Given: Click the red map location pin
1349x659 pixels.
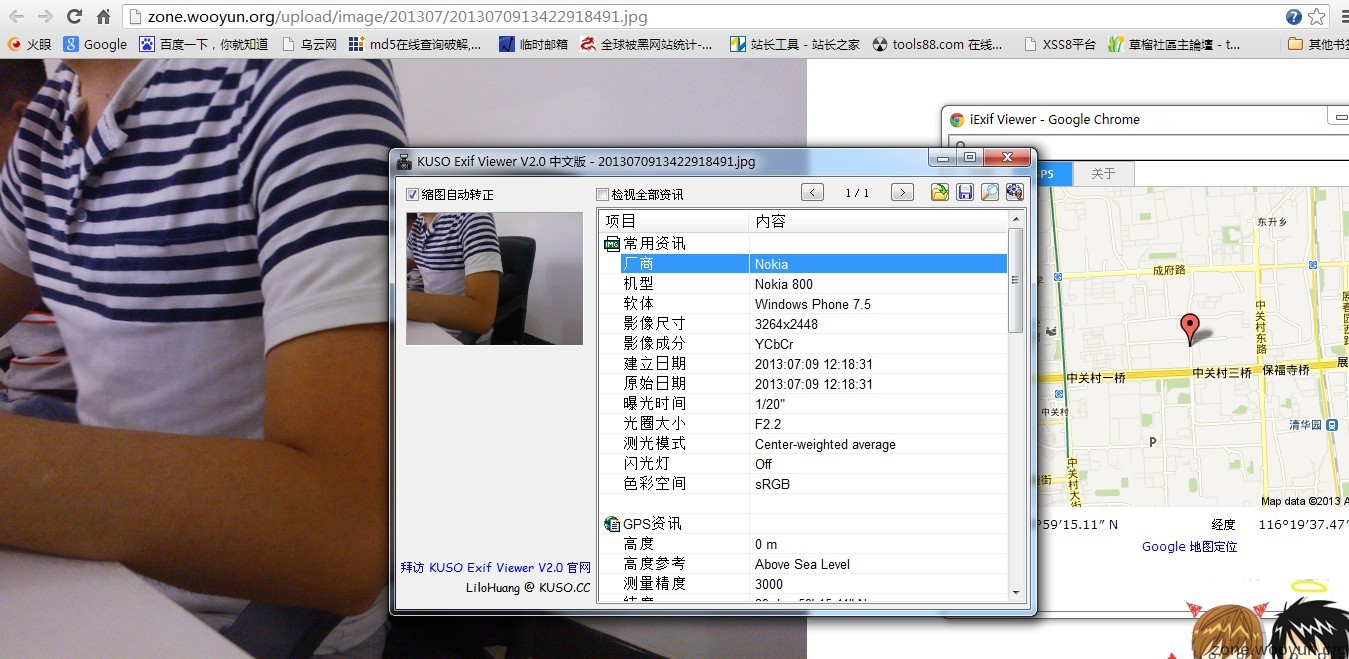Looking at the screenshot, I should [x=1189, y=328].
